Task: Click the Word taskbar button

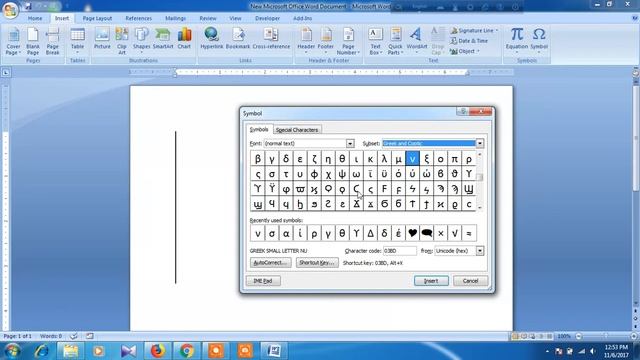Action: point(274,351)
